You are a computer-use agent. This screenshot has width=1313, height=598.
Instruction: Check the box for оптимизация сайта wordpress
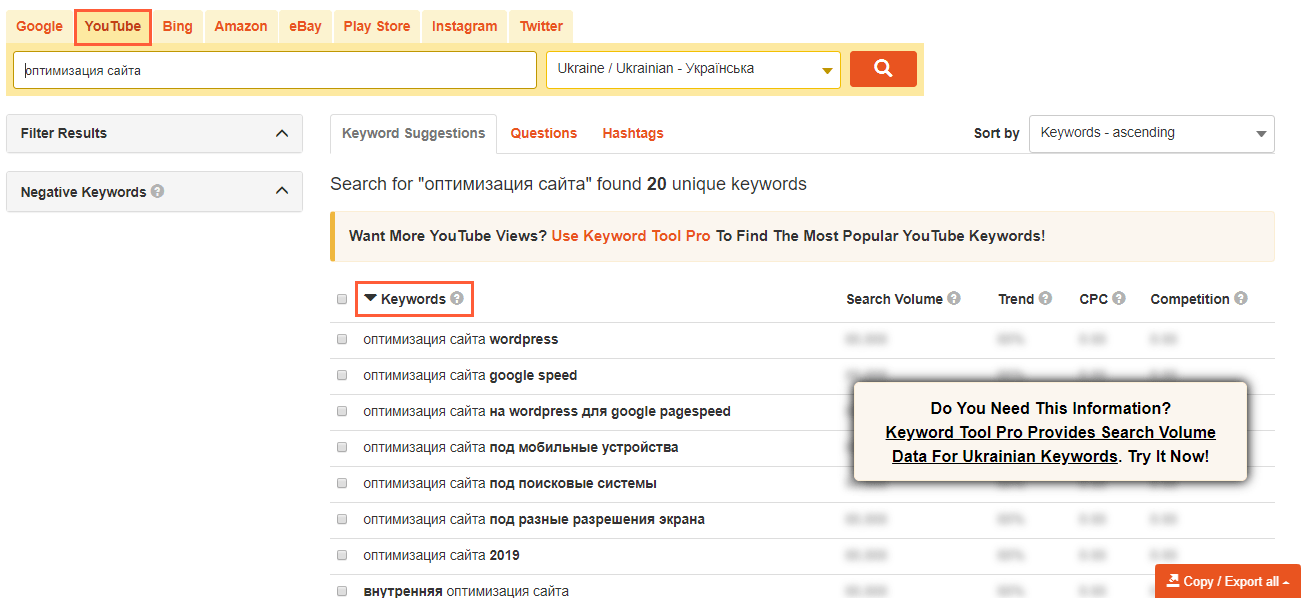click(342, 339)
